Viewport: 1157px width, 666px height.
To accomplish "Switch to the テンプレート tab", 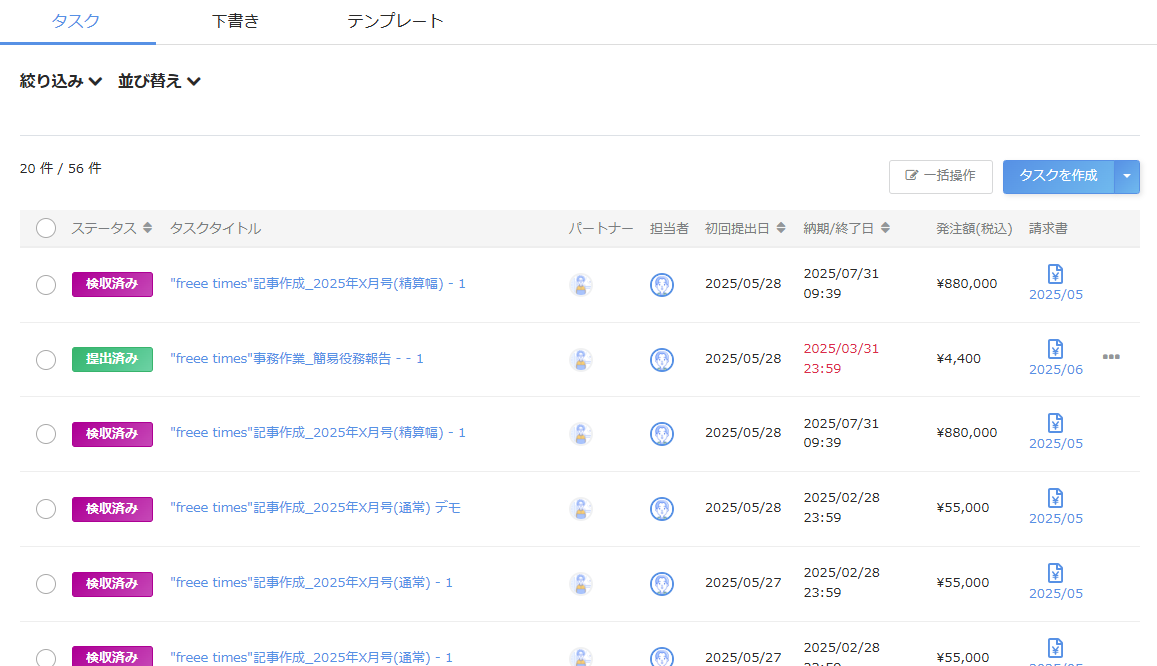I will click(395, 21).
